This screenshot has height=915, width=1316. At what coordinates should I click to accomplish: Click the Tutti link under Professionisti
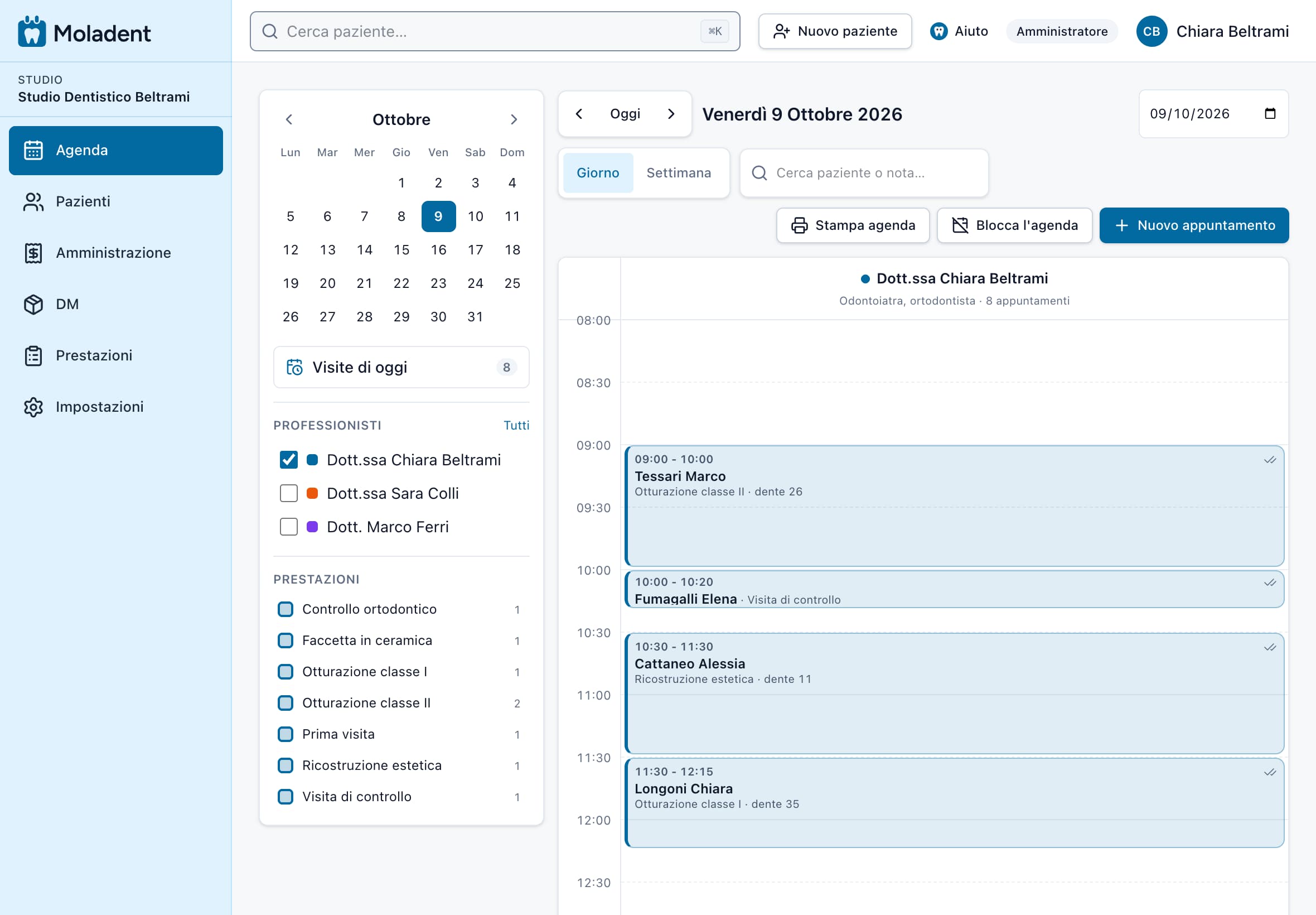tap(516, 425)
